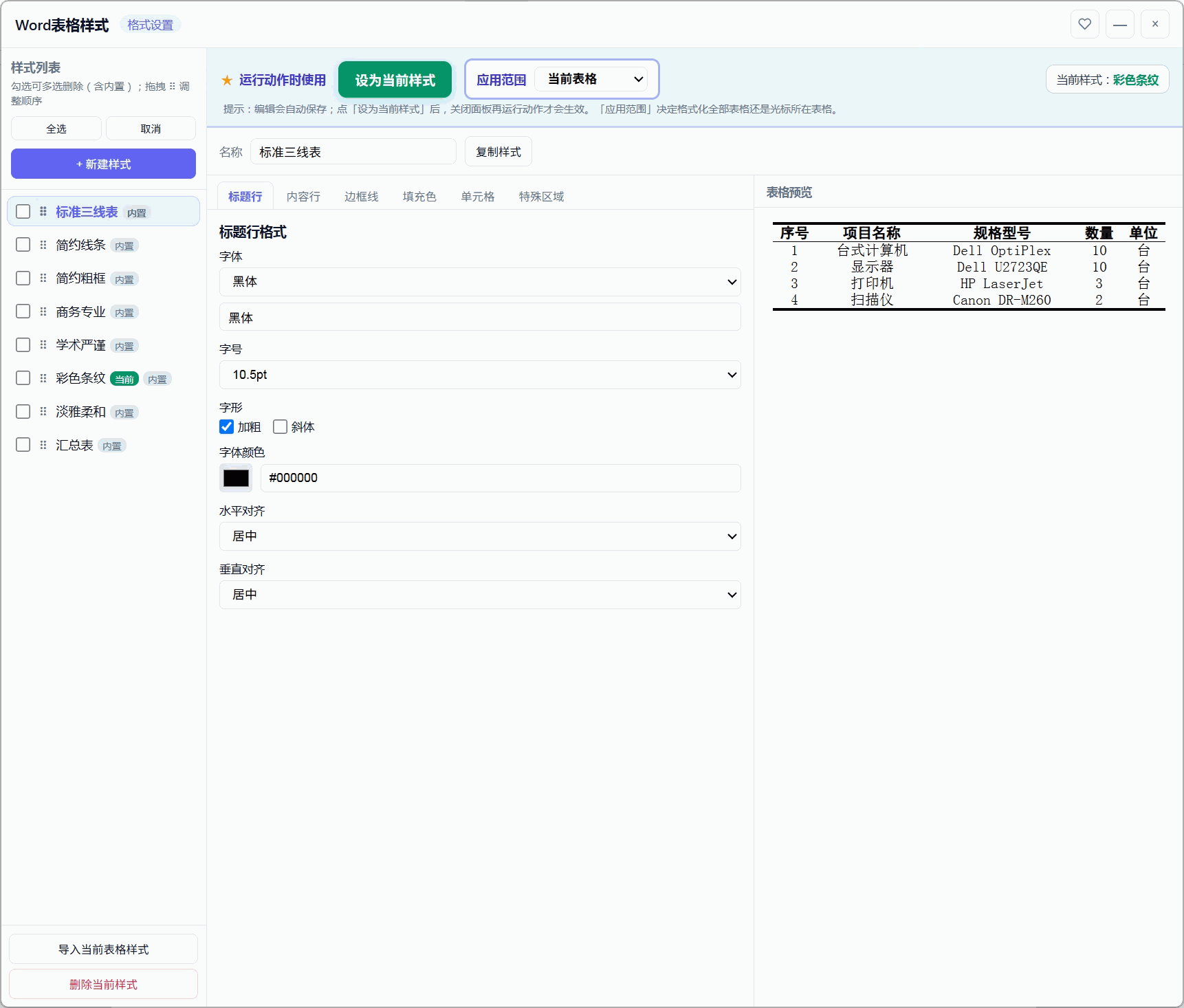Enable the 斜体 italic checkbox

pos(280,427)
